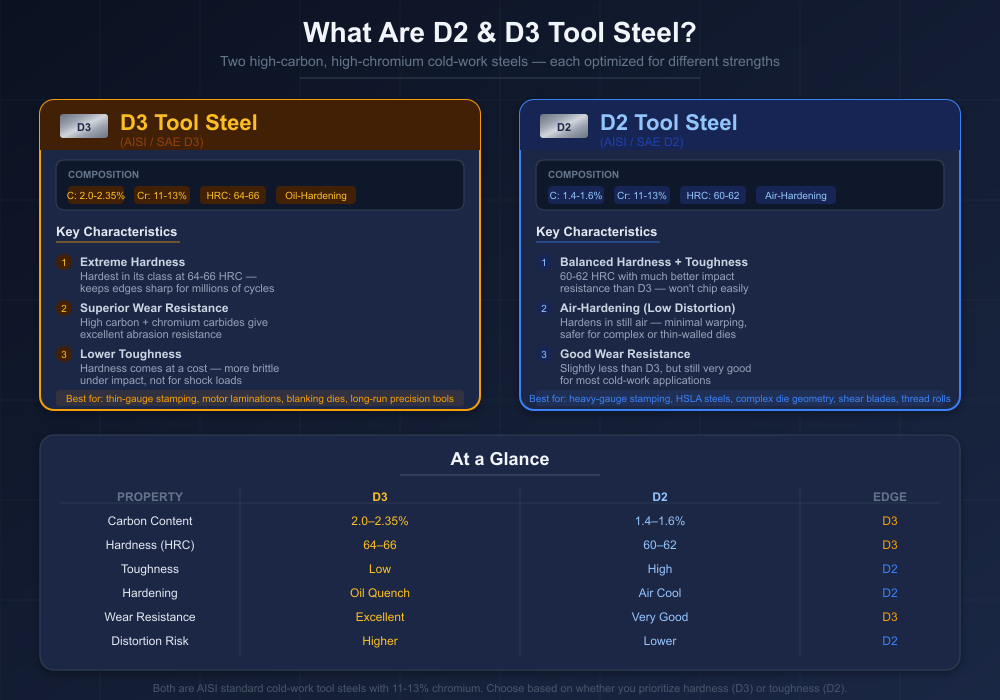Screen dimensions: 1000x700
Task: Click the Air-Hardening chip on the D2 card
Action: (795, 195)
